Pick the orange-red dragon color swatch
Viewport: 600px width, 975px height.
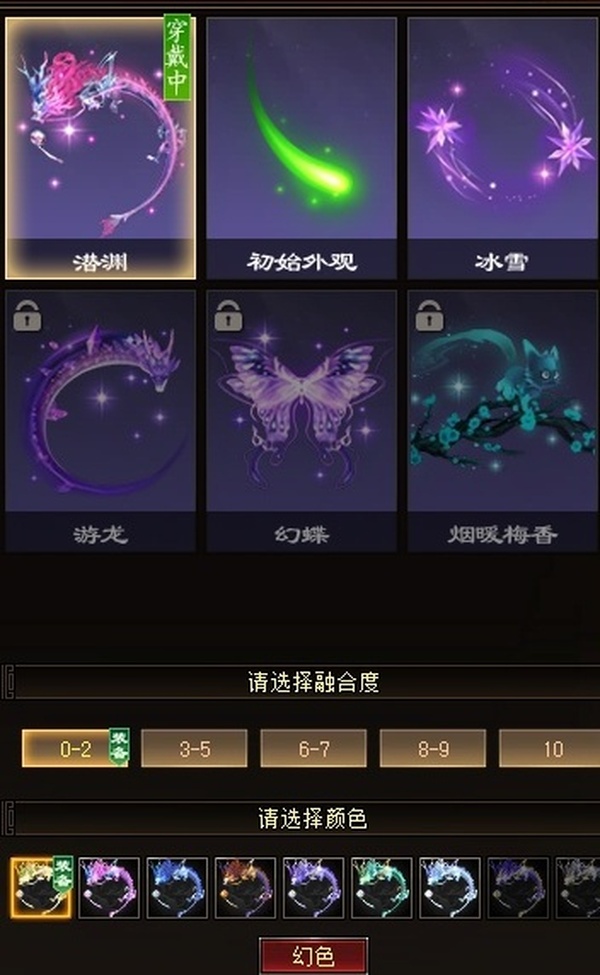(x=245, y=887)
